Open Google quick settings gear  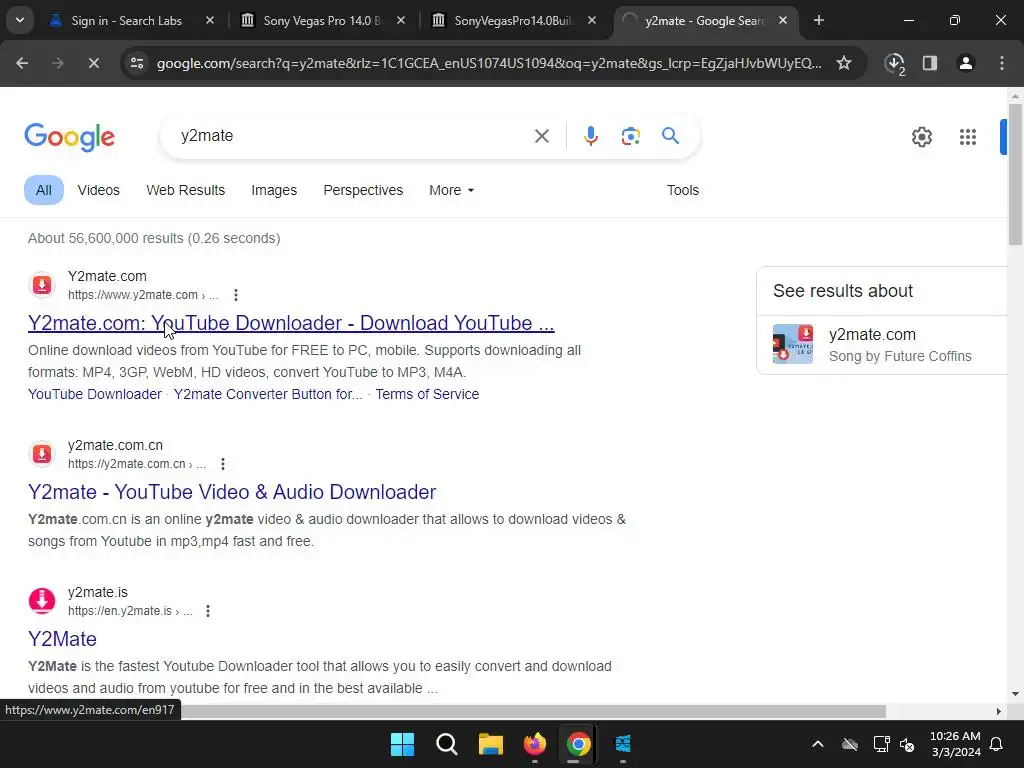tap(921, 137)
